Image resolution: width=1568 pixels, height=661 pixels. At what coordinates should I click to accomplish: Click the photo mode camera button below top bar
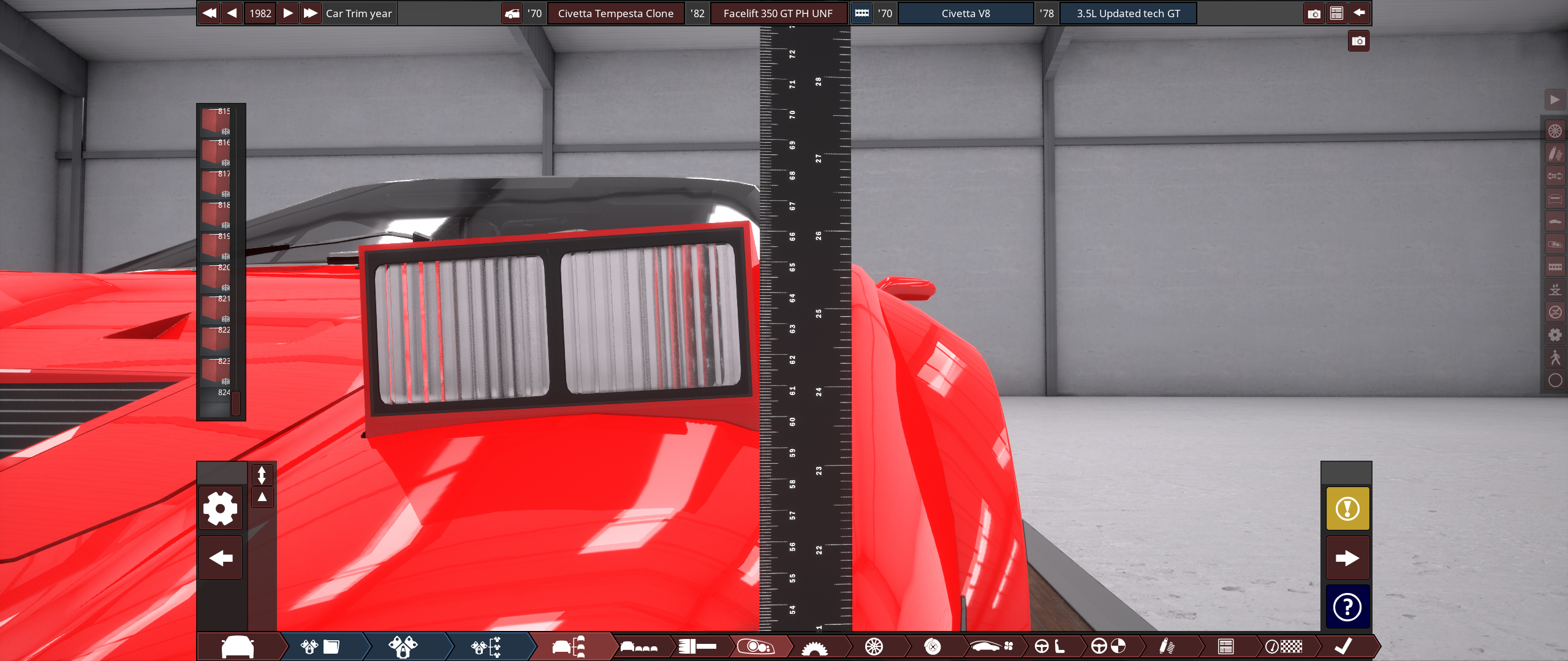[1358, 41]
